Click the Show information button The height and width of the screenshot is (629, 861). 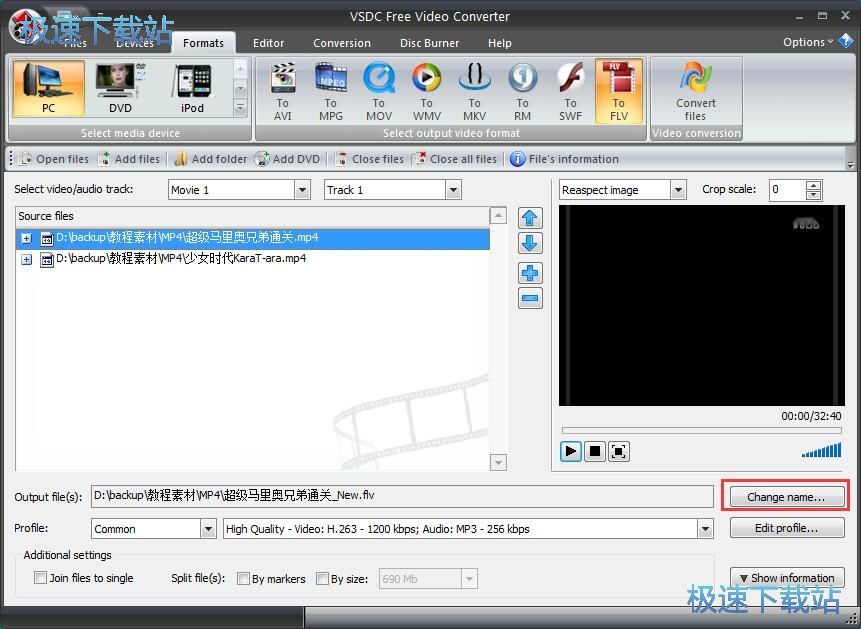tap(786, 578)
